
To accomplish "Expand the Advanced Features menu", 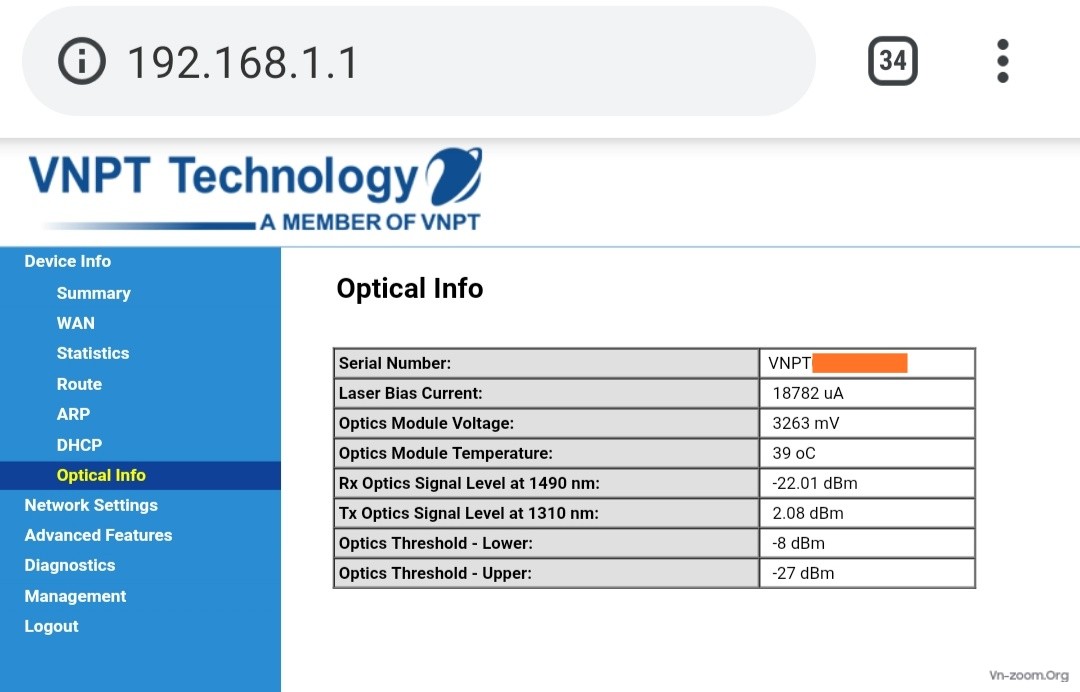I will point(98,536).
